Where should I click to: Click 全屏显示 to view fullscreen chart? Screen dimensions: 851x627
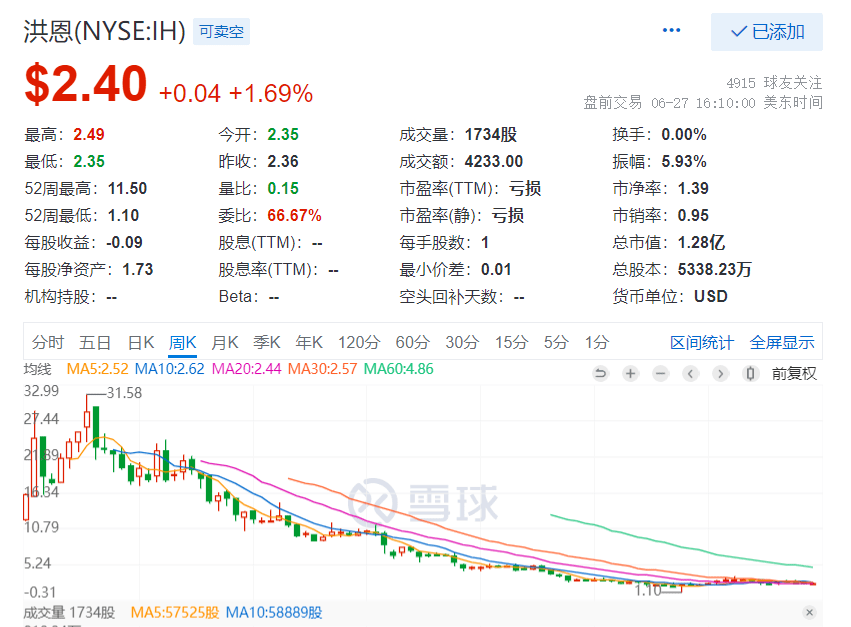782,342
